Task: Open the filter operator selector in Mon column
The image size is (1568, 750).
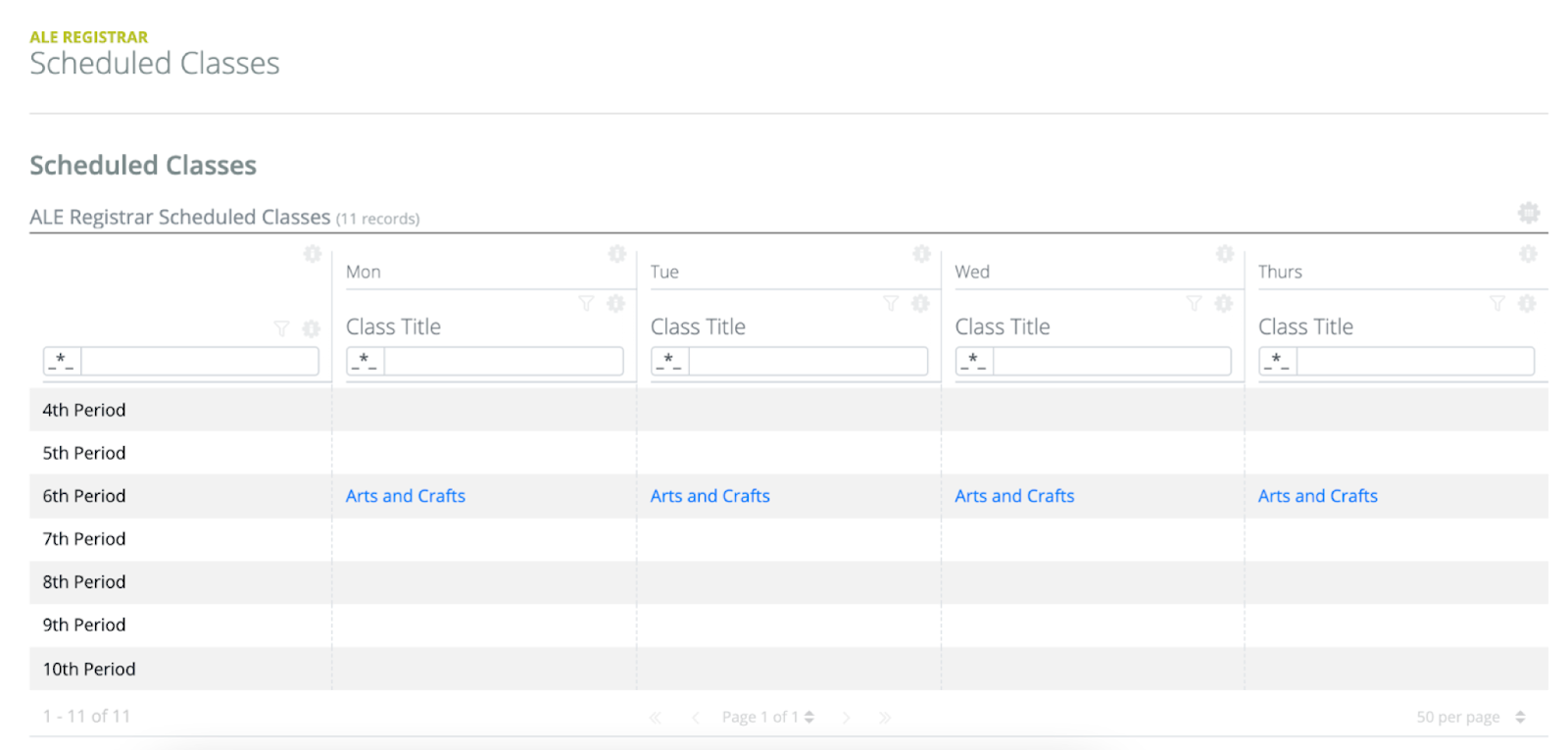Action: [x=366, y=361]
